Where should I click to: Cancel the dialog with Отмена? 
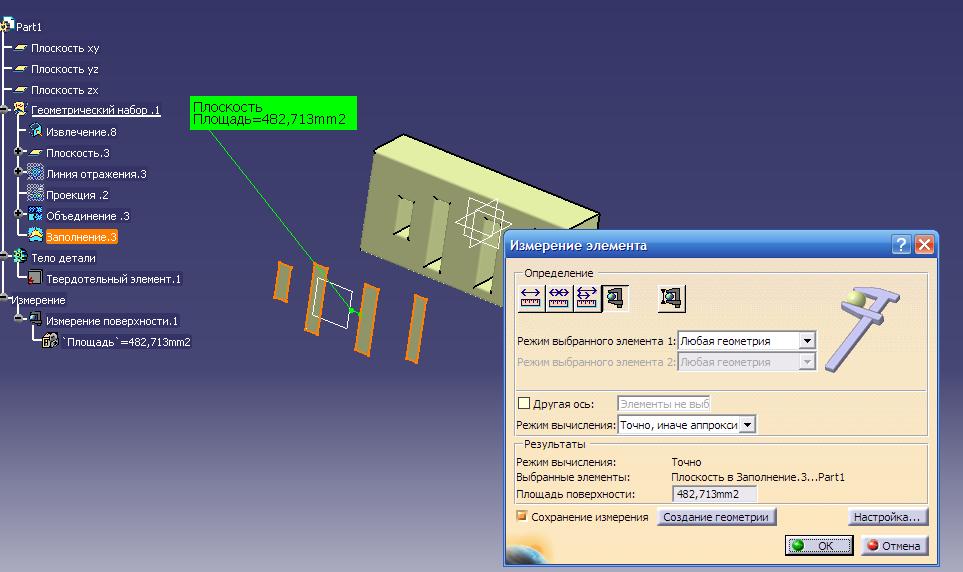894,545
